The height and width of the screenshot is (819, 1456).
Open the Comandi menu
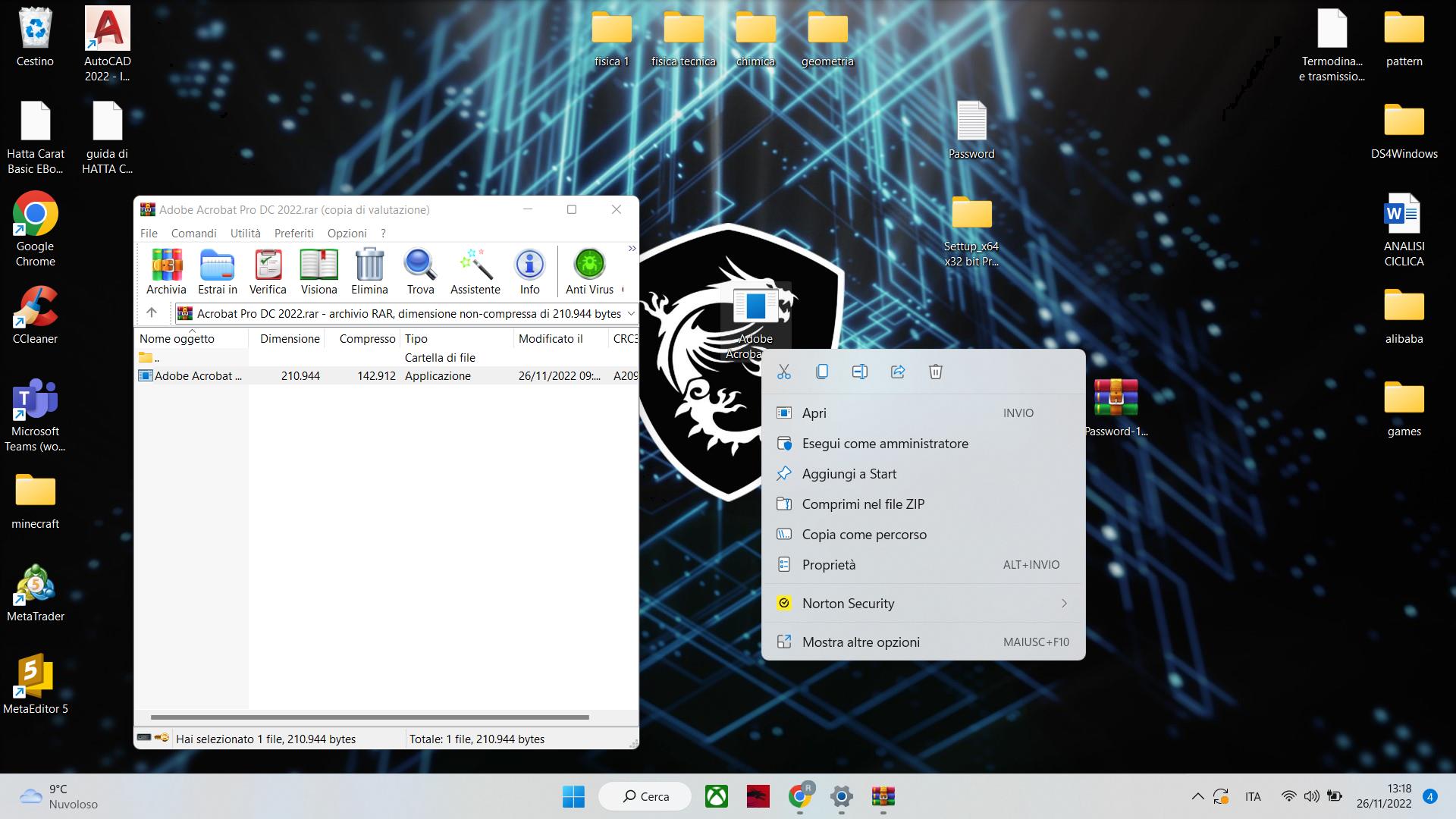click(x=193, y=233)
